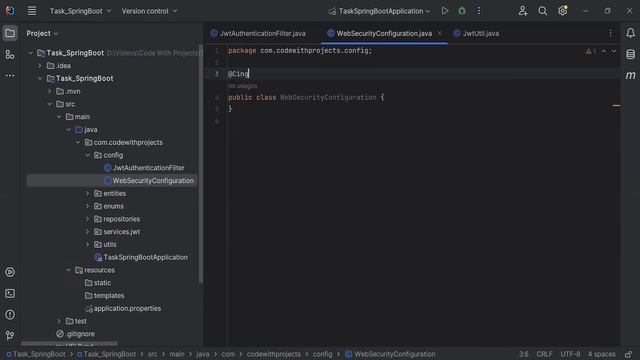Image resolution: width=640 pixels, height=360 pixels.
Task: Click WebSecurityConfiguration breadcrumb in navigation bar
Action: click(x=390, y=354)
